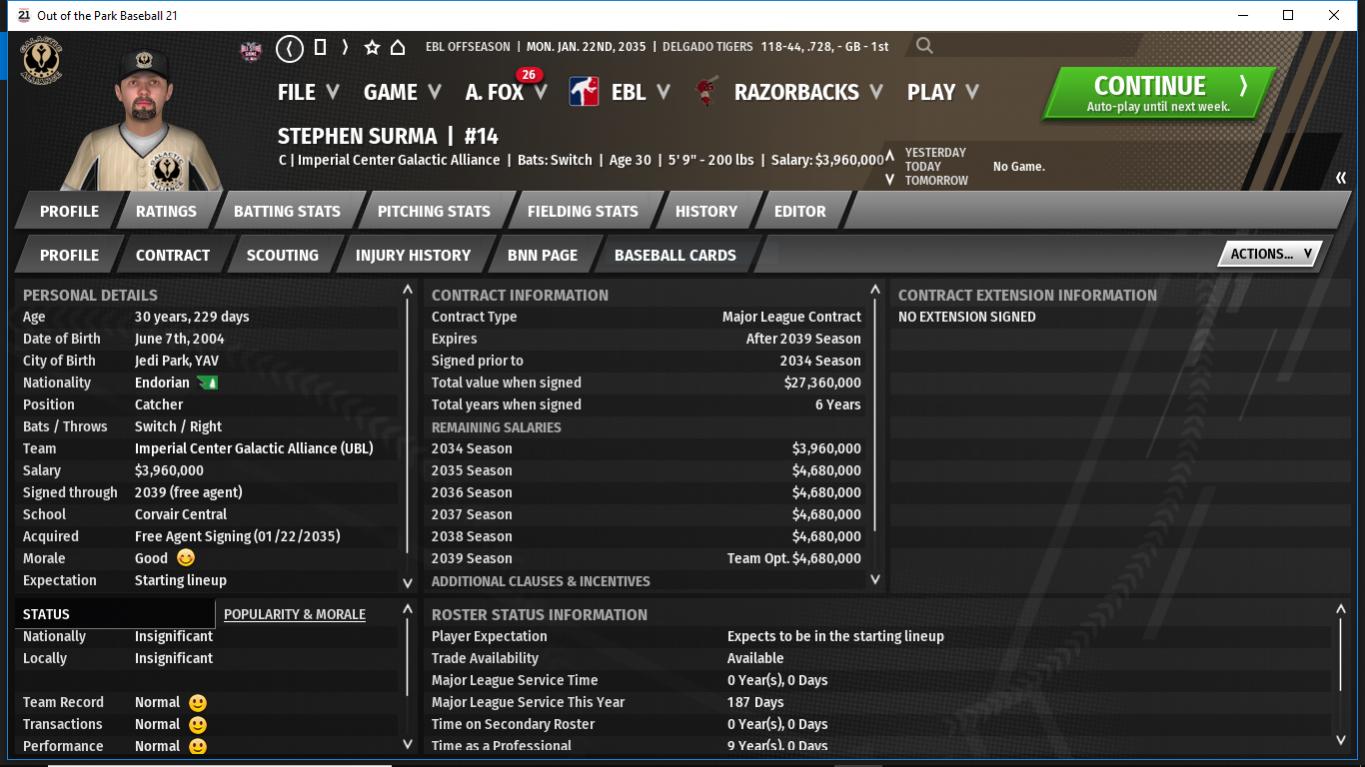Switch to the PITCHING STATS tab
This screenshot has width=1365, height=767.
pos(434,211)
